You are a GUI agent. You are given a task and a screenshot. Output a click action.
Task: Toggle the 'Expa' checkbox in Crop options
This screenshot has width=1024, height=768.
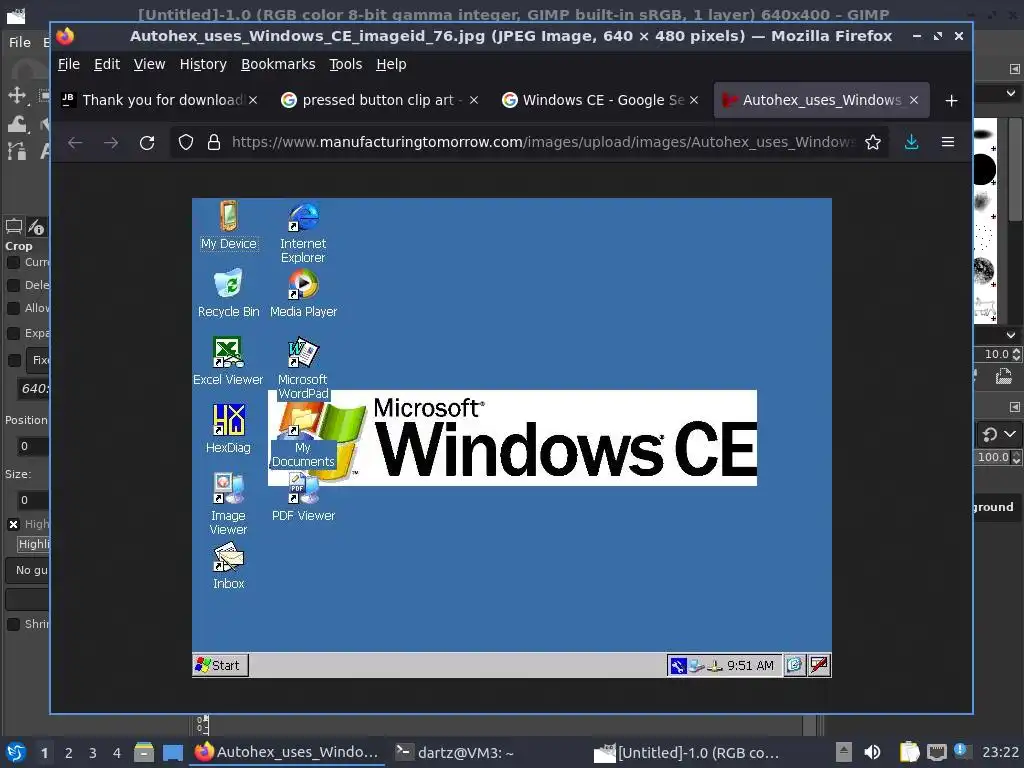coord(13,333)
